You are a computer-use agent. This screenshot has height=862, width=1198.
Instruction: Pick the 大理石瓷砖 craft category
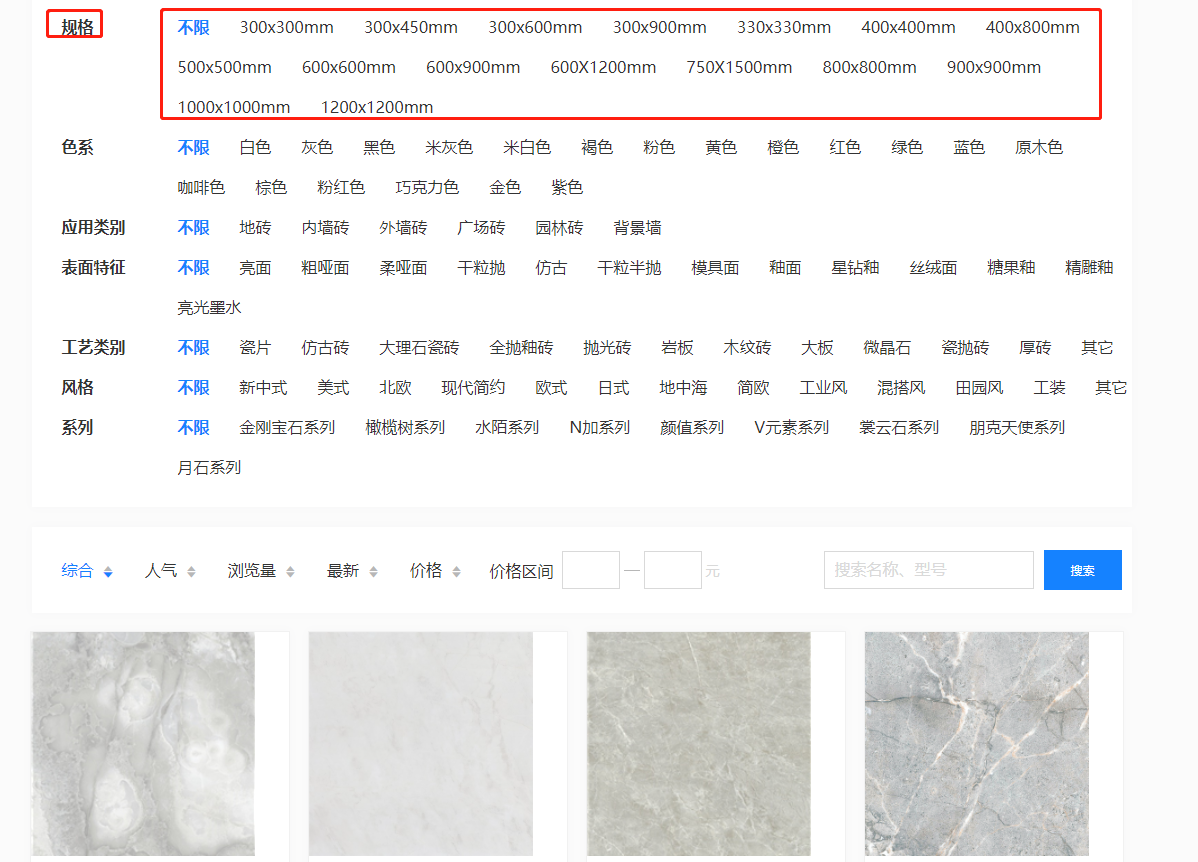coord(419,348)
